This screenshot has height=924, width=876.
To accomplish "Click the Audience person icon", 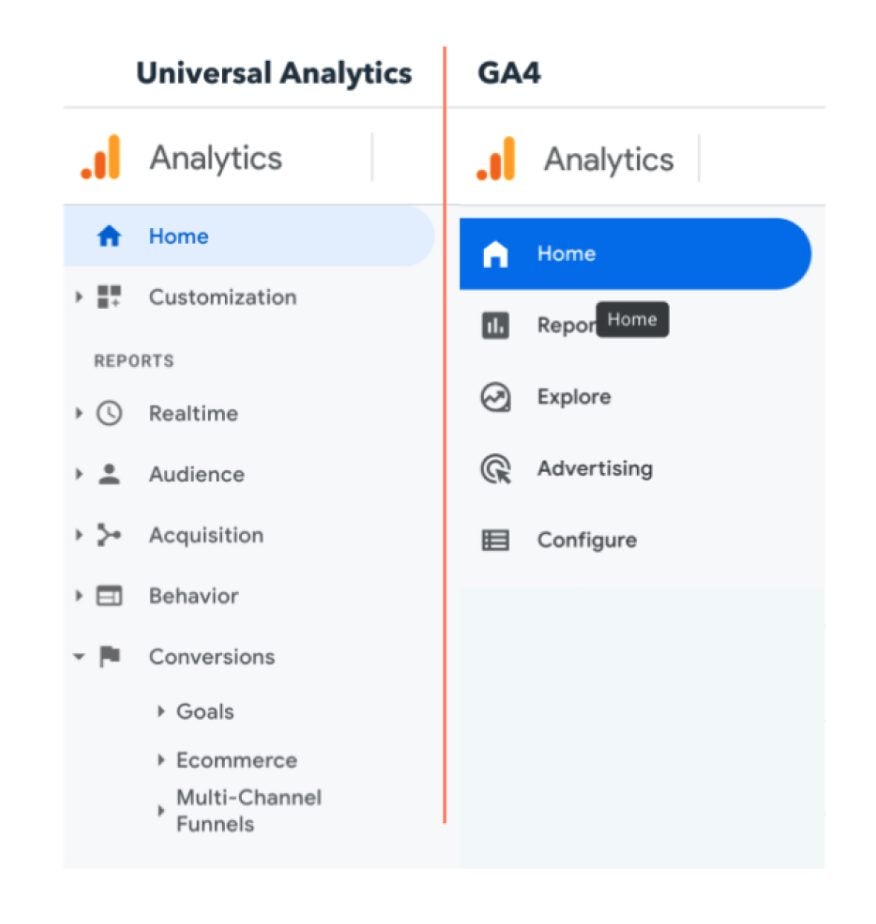I will [110, 474].
